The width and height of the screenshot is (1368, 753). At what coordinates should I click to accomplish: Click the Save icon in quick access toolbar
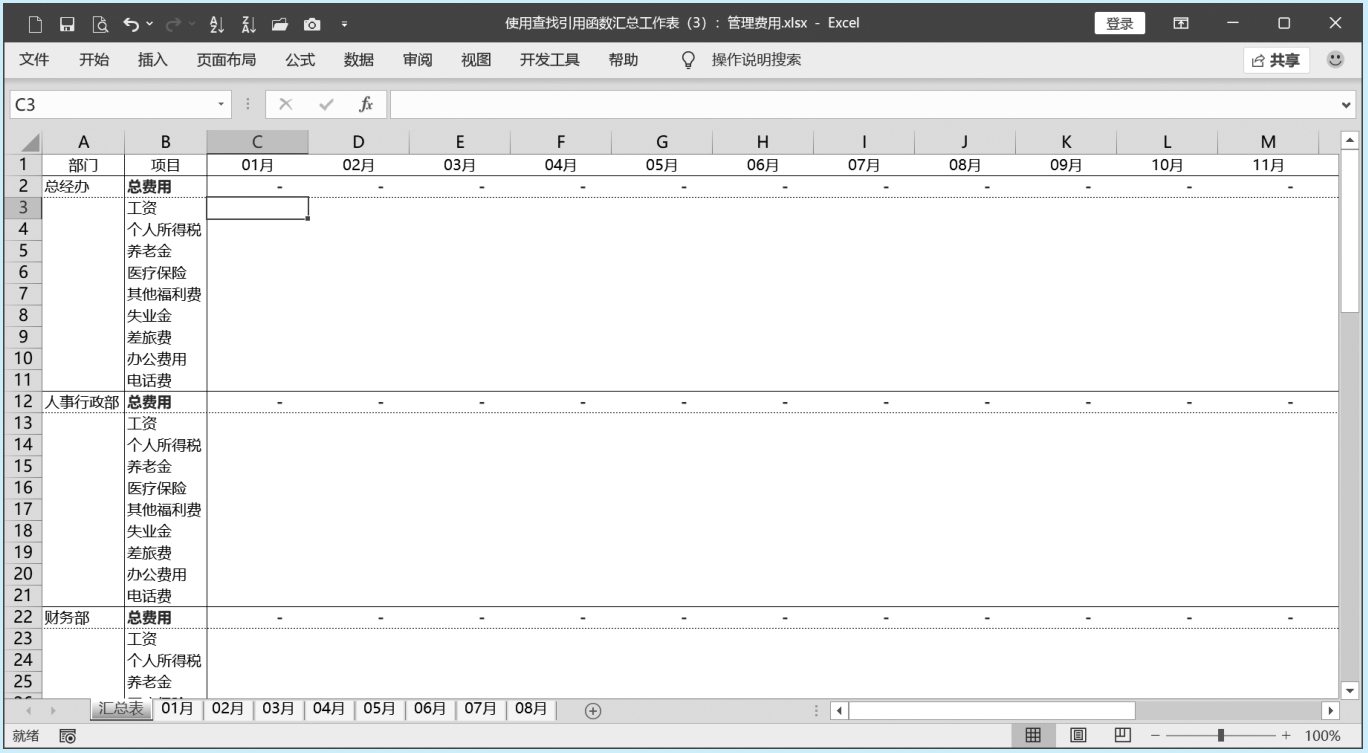[67, 23]
